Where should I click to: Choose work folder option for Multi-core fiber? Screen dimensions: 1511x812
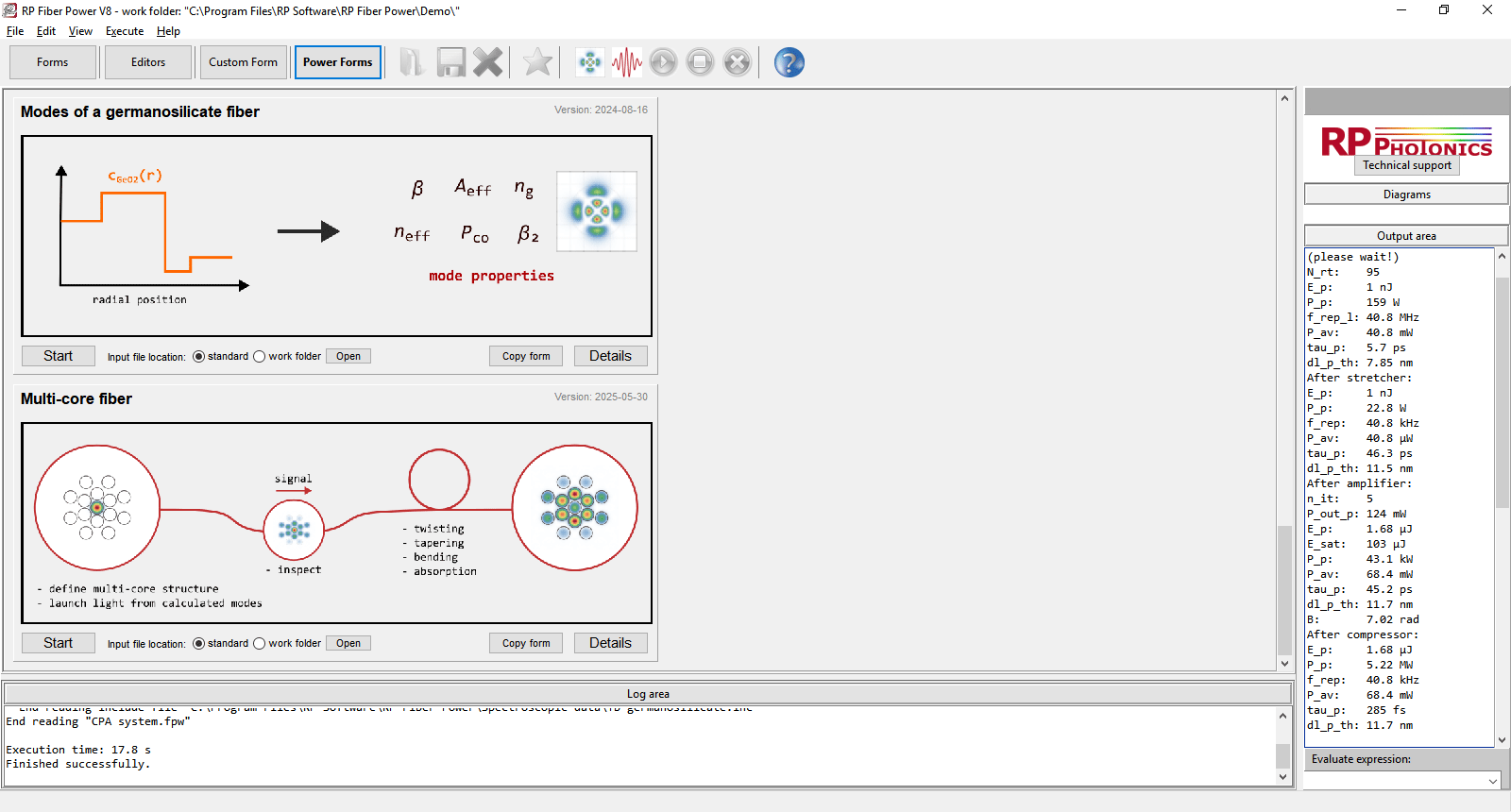coord(260,644)
